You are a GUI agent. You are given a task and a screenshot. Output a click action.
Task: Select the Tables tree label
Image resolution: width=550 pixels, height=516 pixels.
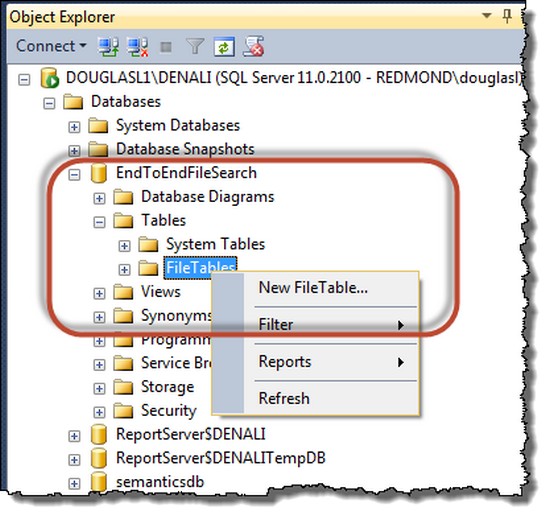[x=163, y=221]
